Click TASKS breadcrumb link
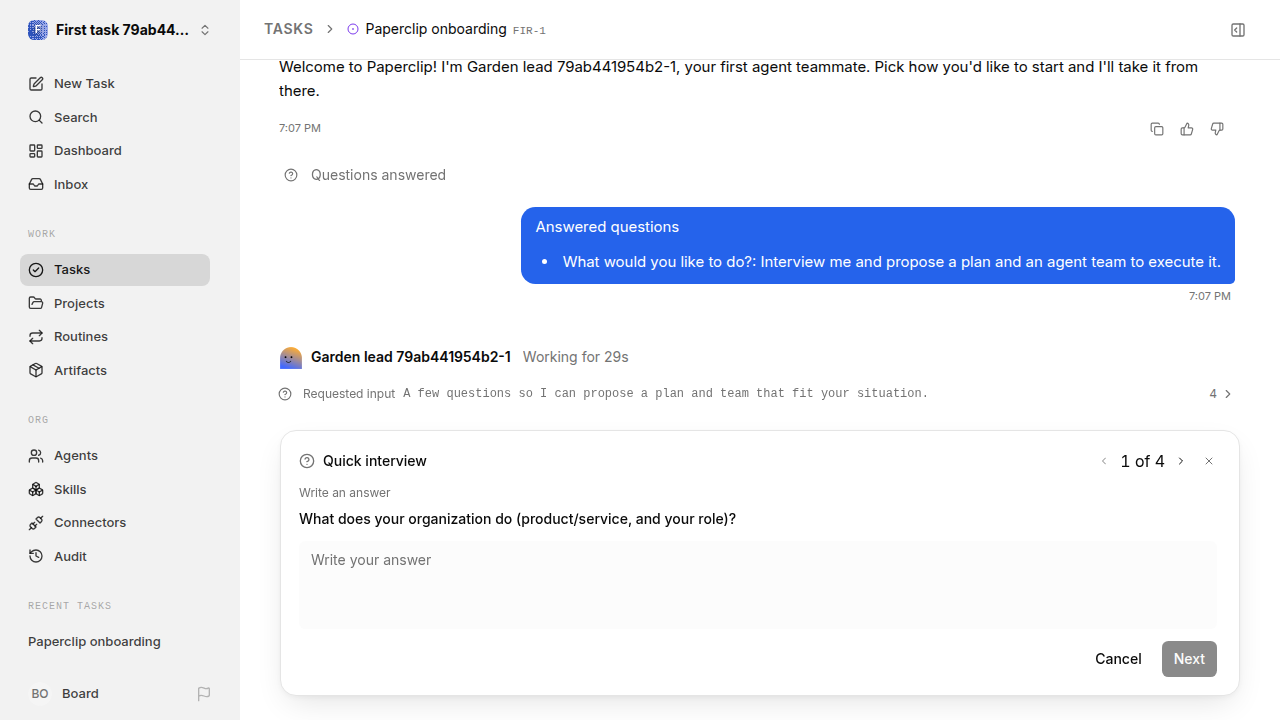This screenshot has width=1280, height=720. click(288, 29)
